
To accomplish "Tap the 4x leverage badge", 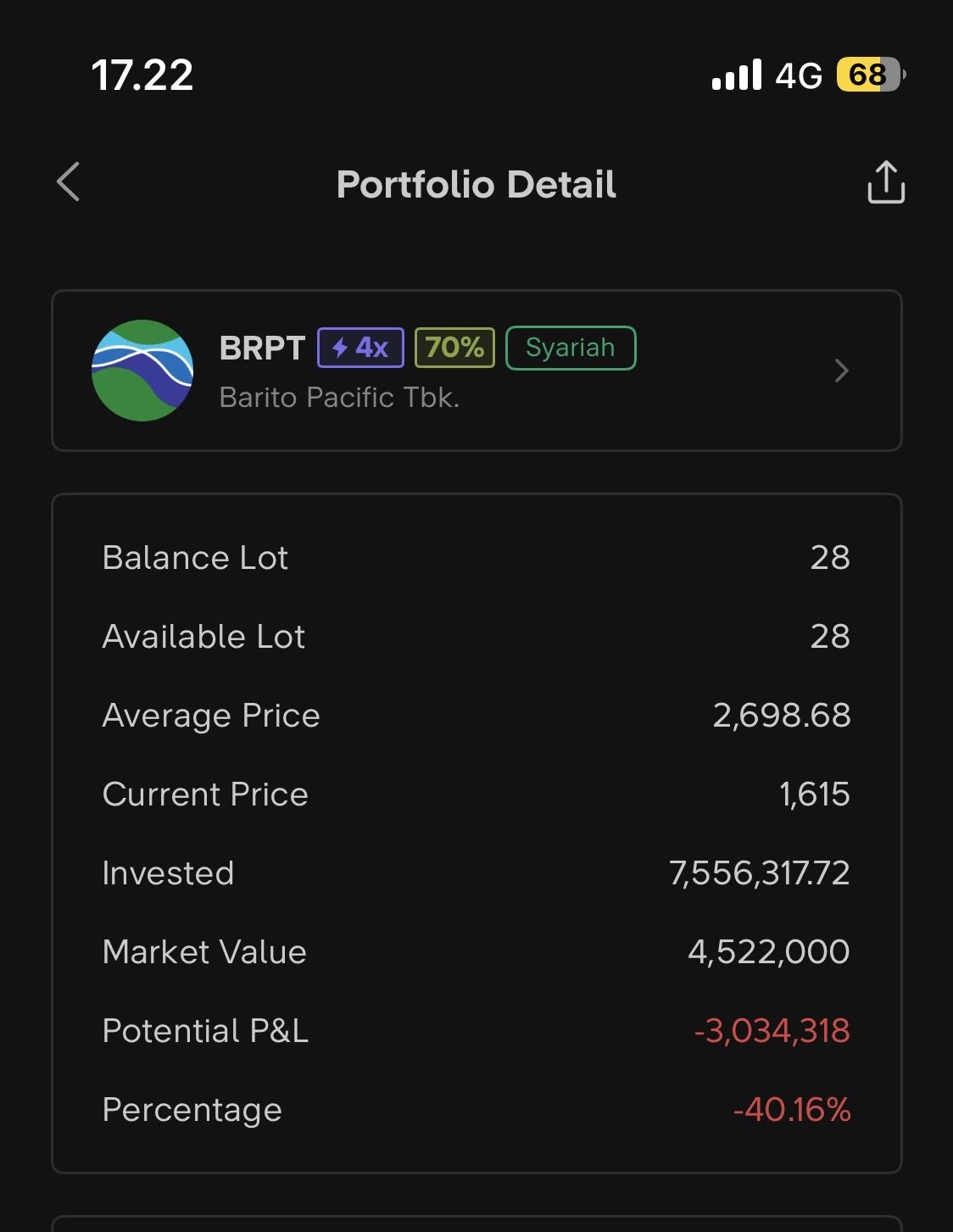I will point(360,348).
